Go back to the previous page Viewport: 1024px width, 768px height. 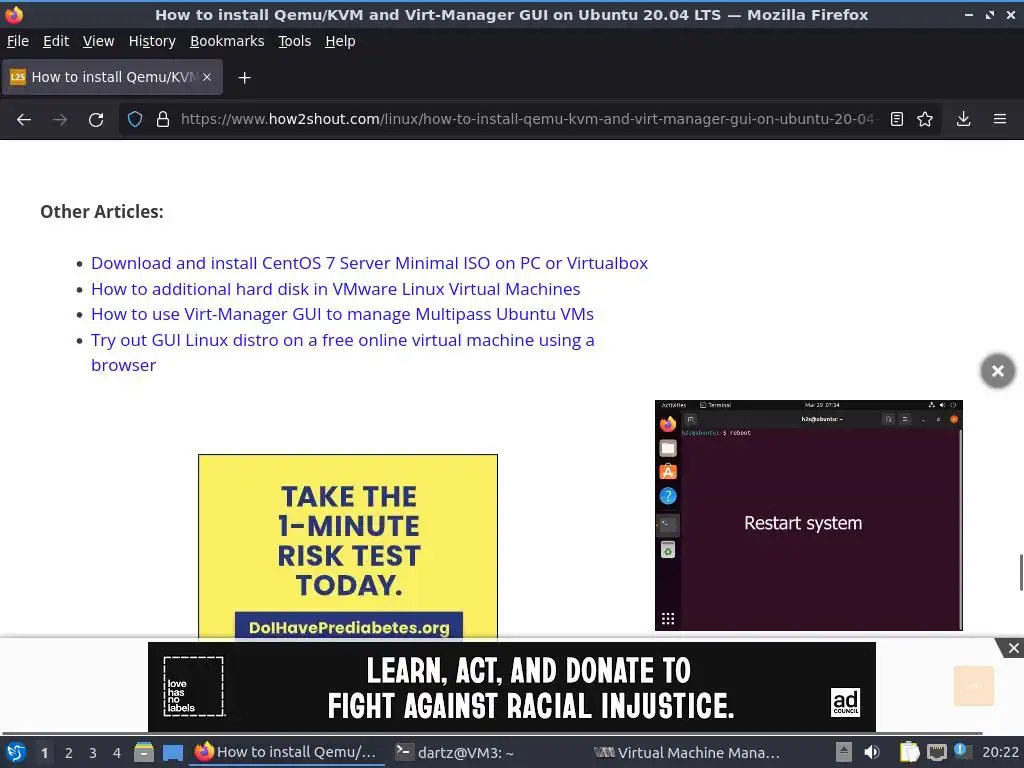pos(24,120)
